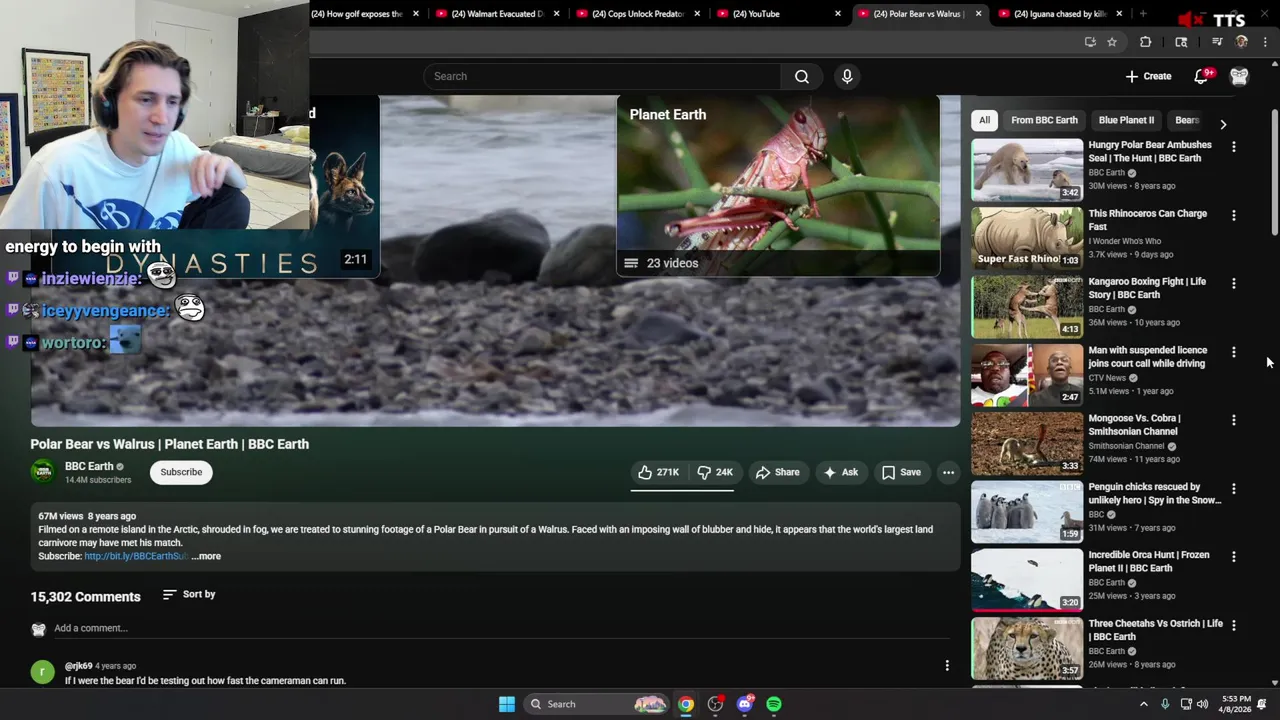
Task: Open Mongoose Vs. Cobra thumbnail
Action: point(1027,444)
